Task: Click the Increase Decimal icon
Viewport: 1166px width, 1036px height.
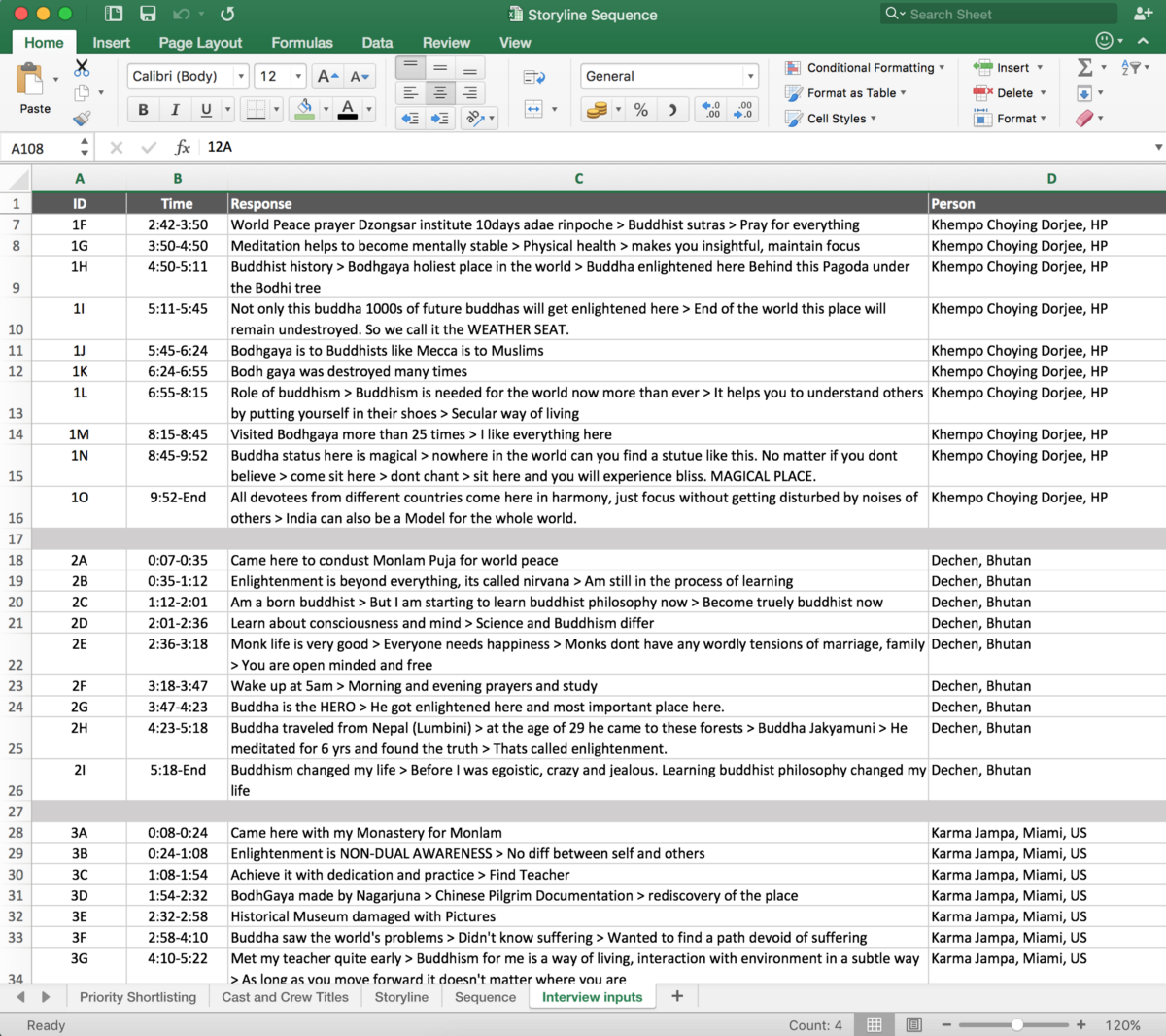Action: coord(710,110)
